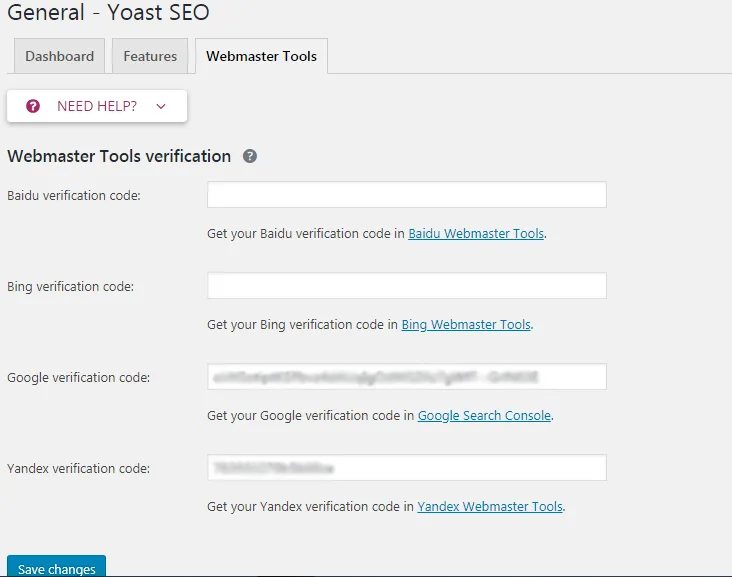732x577 pixels.
Task: Open the Dashboard tab
Action: pyautogui.click(x=59, y=56)
